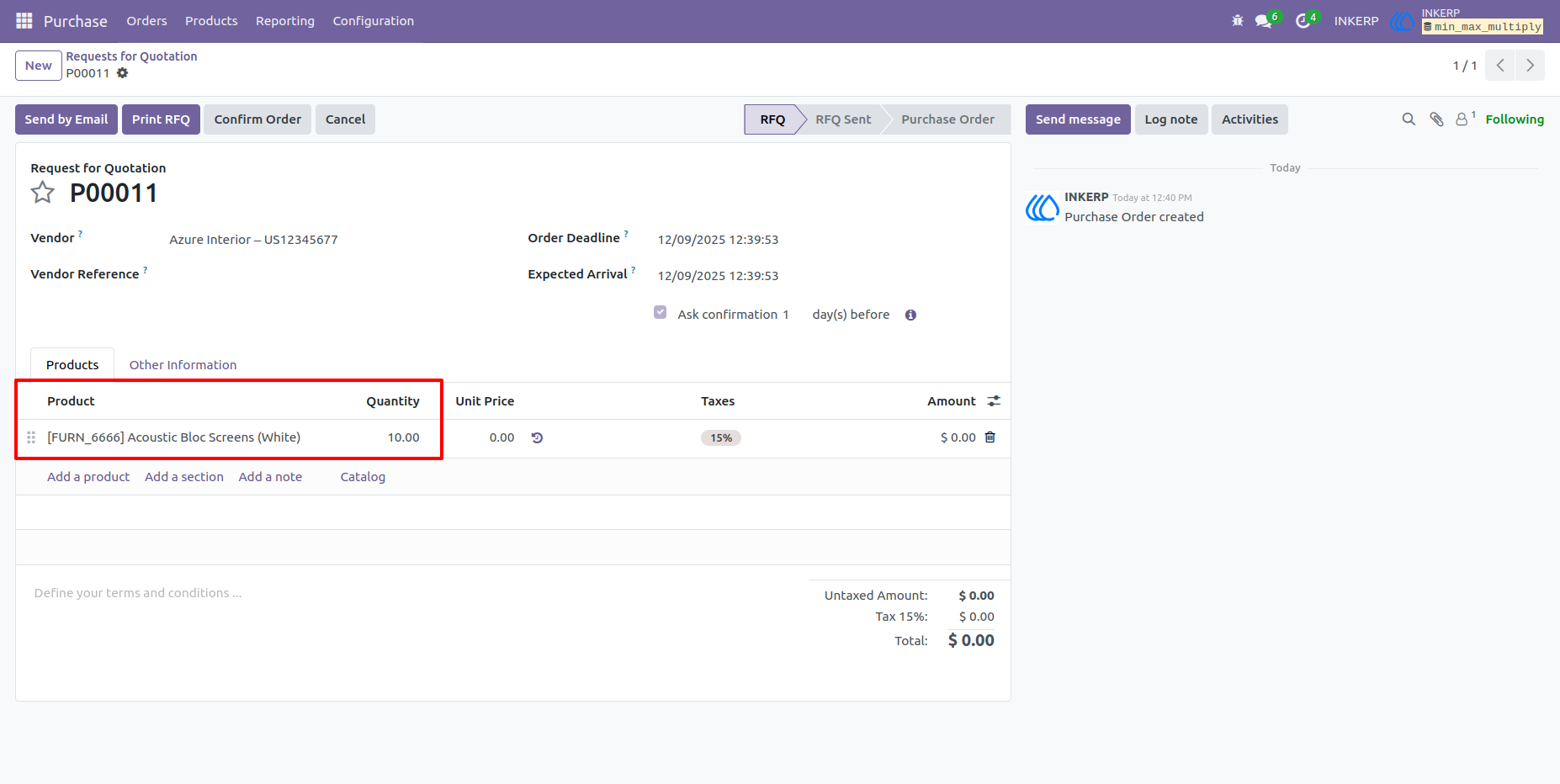Open the Catalog link

point(363,477)
